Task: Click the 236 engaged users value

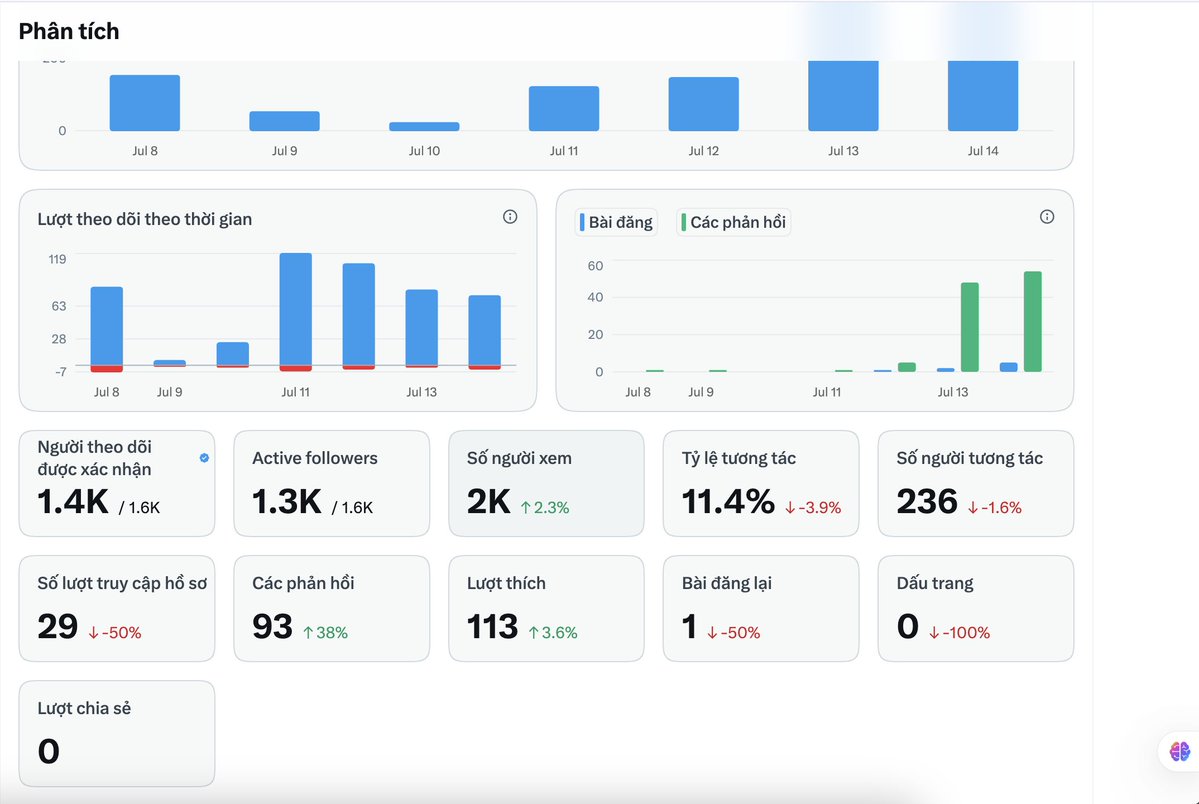Action: coord(927,502)
